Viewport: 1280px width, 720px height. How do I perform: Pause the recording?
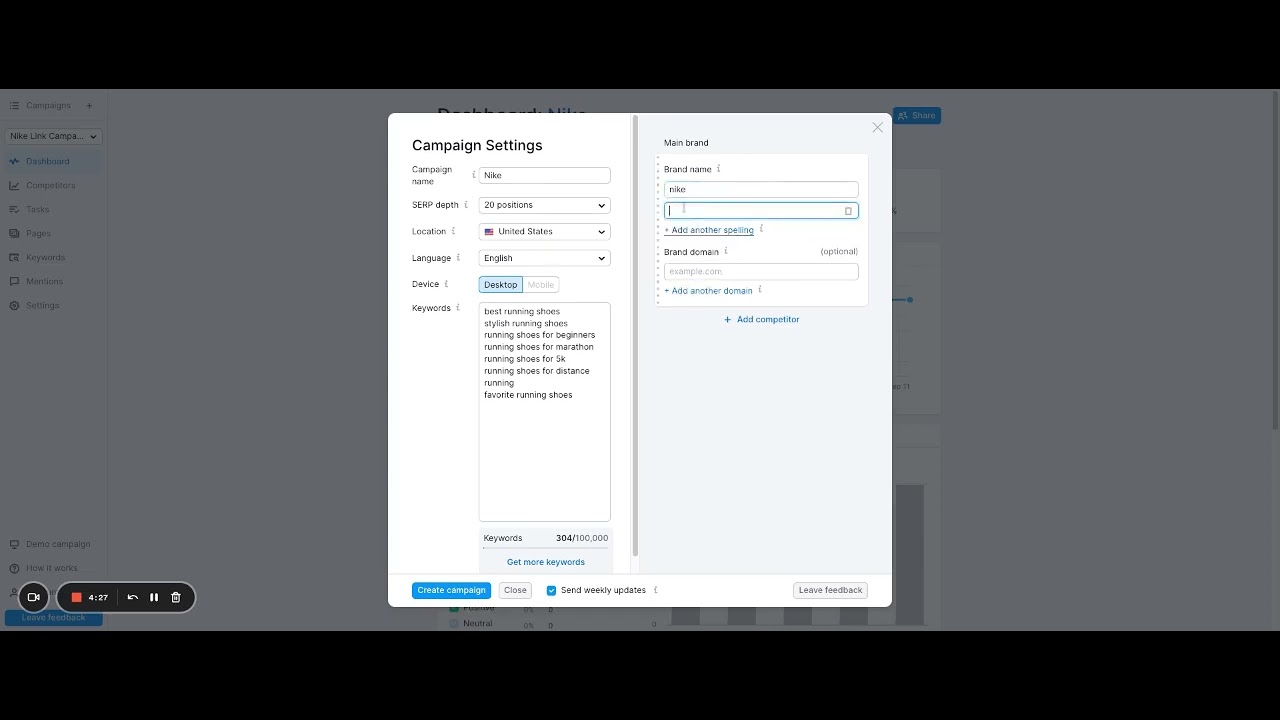154,597
